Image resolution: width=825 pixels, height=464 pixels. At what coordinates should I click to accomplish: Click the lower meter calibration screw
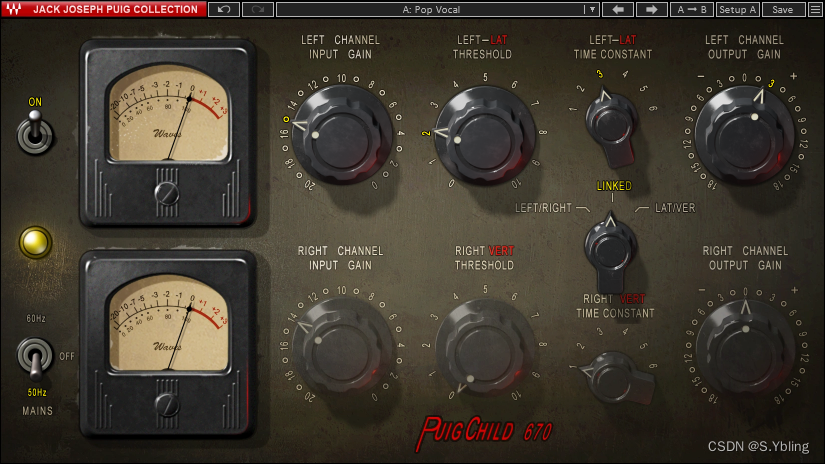pyautogui.click(x=167, y=405)
